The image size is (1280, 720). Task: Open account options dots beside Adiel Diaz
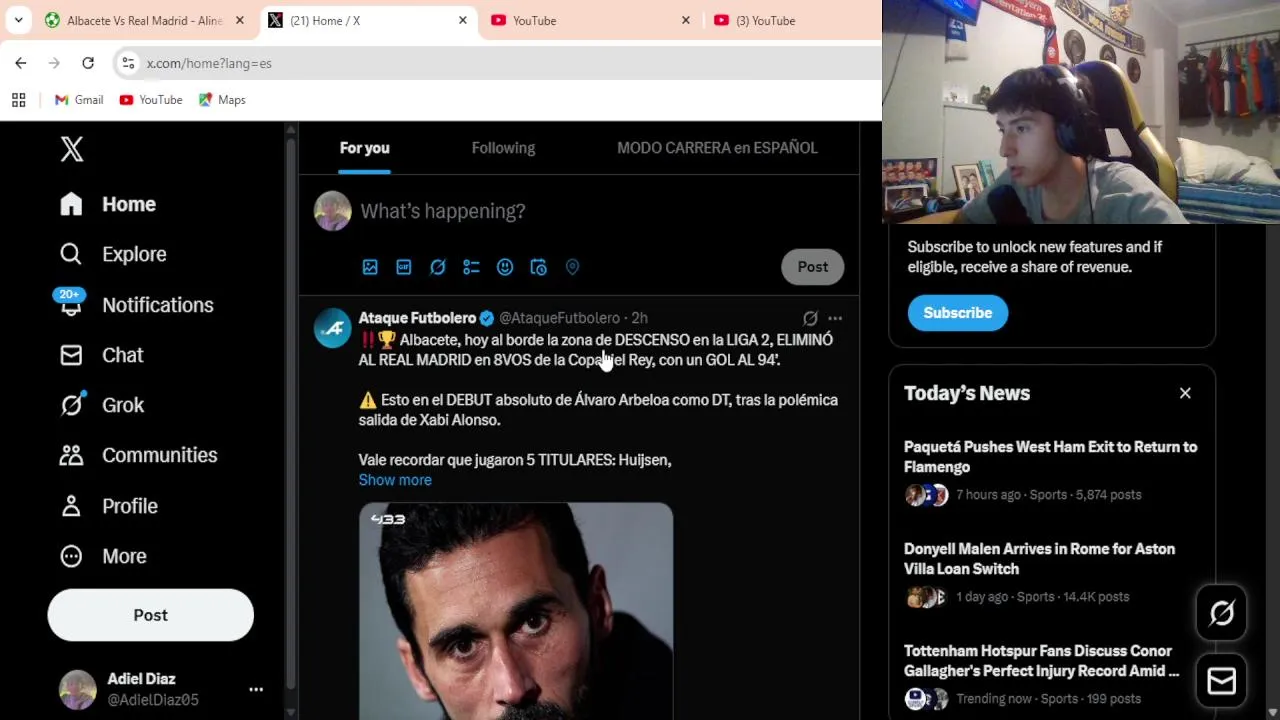click(256, 689)
